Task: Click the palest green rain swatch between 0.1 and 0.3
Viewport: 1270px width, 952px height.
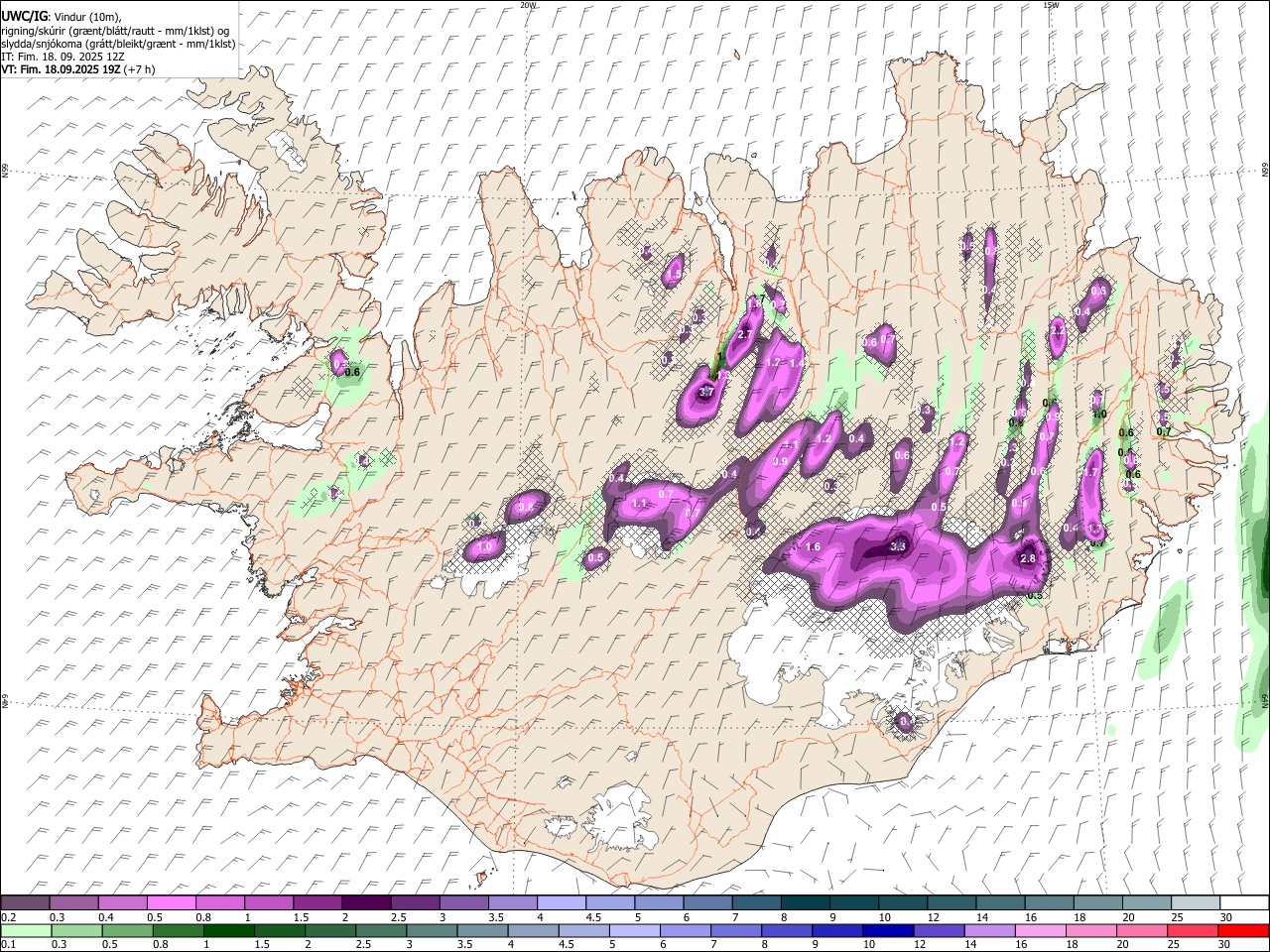Action: click(x=26, y=931)
